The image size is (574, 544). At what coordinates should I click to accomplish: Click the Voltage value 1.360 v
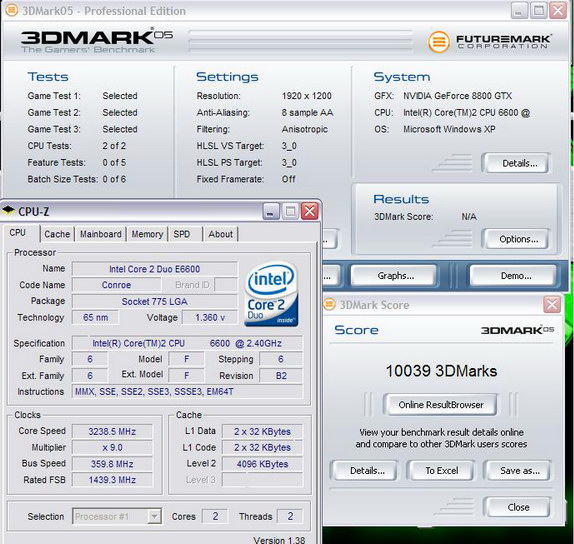[210, 318]
